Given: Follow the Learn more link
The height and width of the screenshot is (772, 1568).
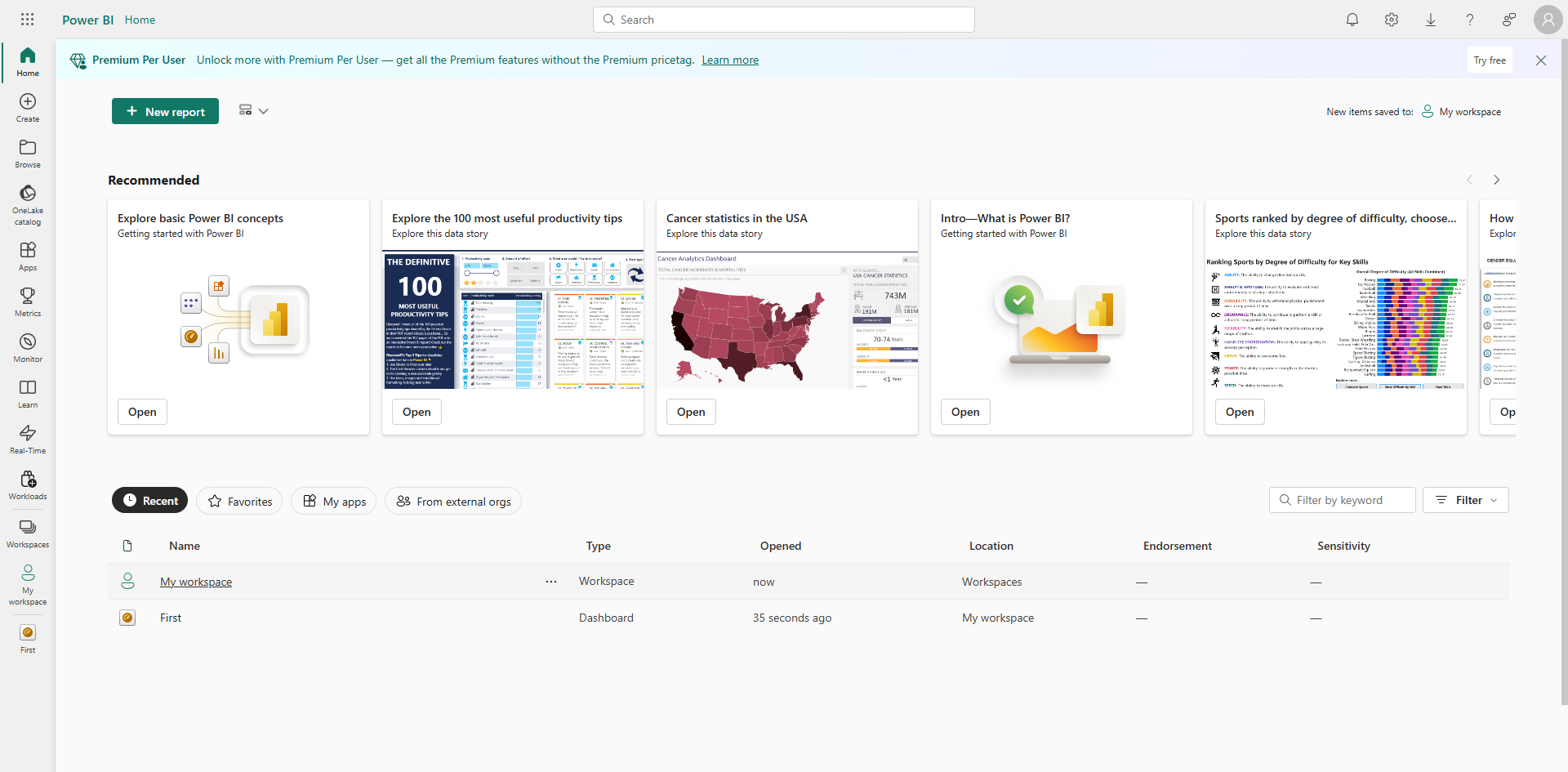Looking at the screenshot, I should pos(730,60).
